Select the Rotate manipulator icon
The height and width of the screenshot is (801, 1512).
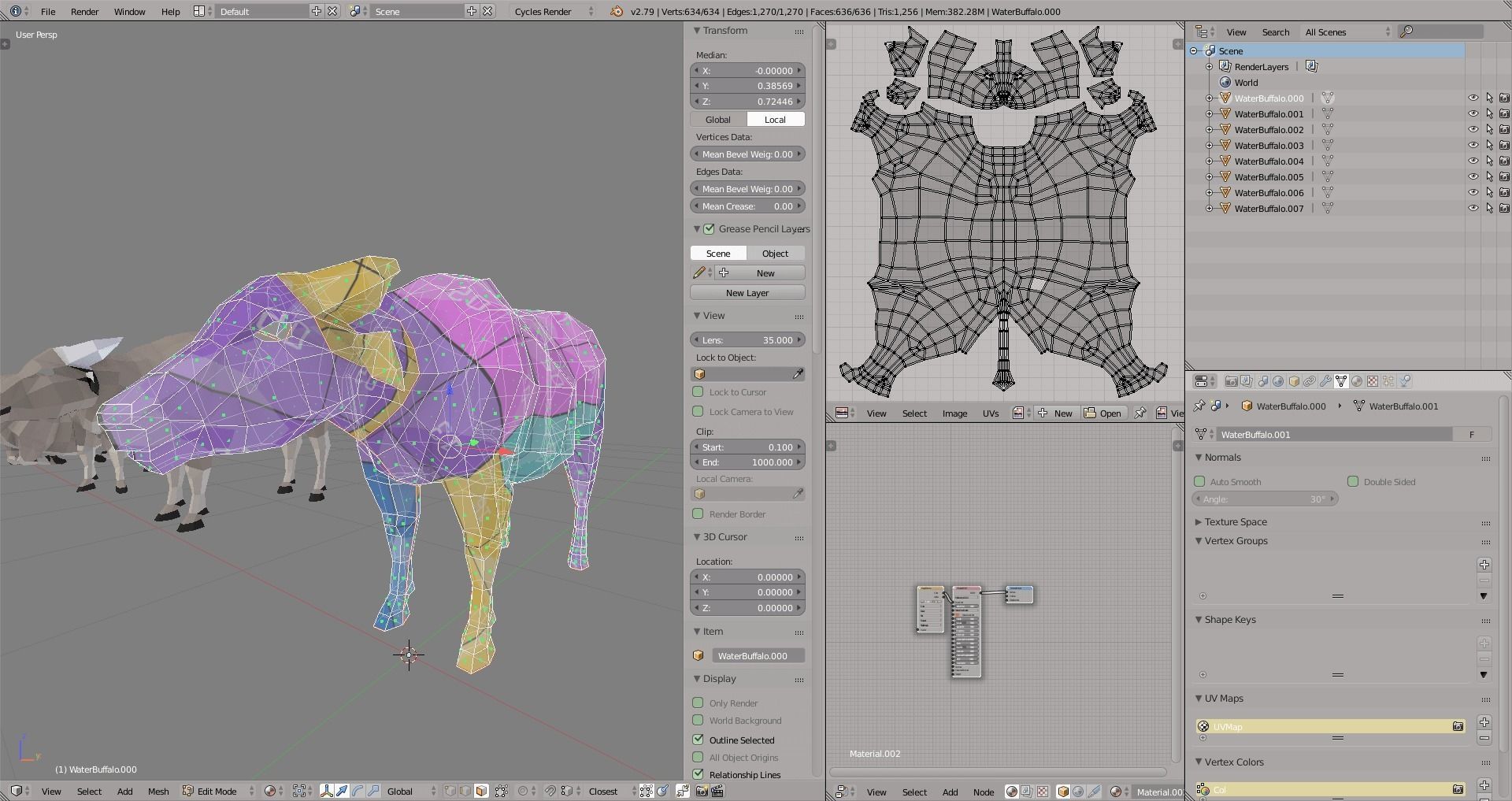(x=358, y=791)
